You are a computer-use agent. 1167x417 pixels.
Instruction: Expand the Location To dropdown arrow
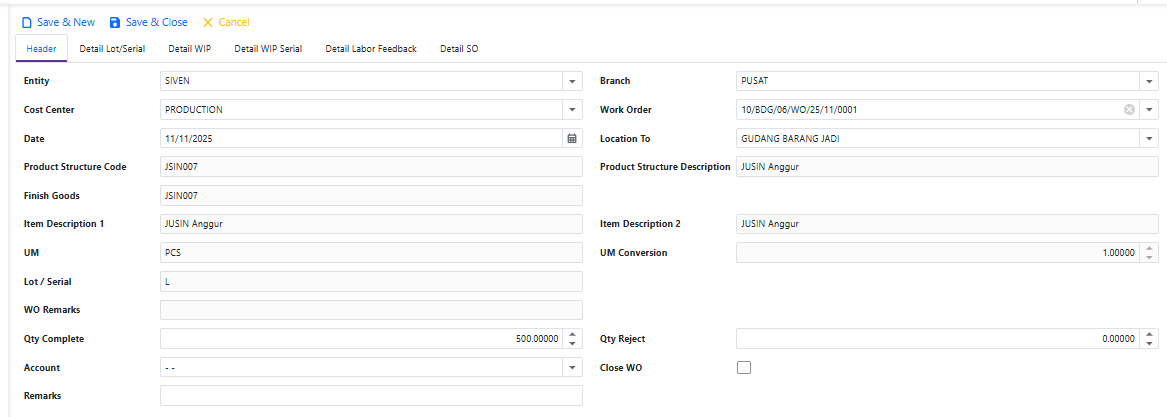[1148, 138]
